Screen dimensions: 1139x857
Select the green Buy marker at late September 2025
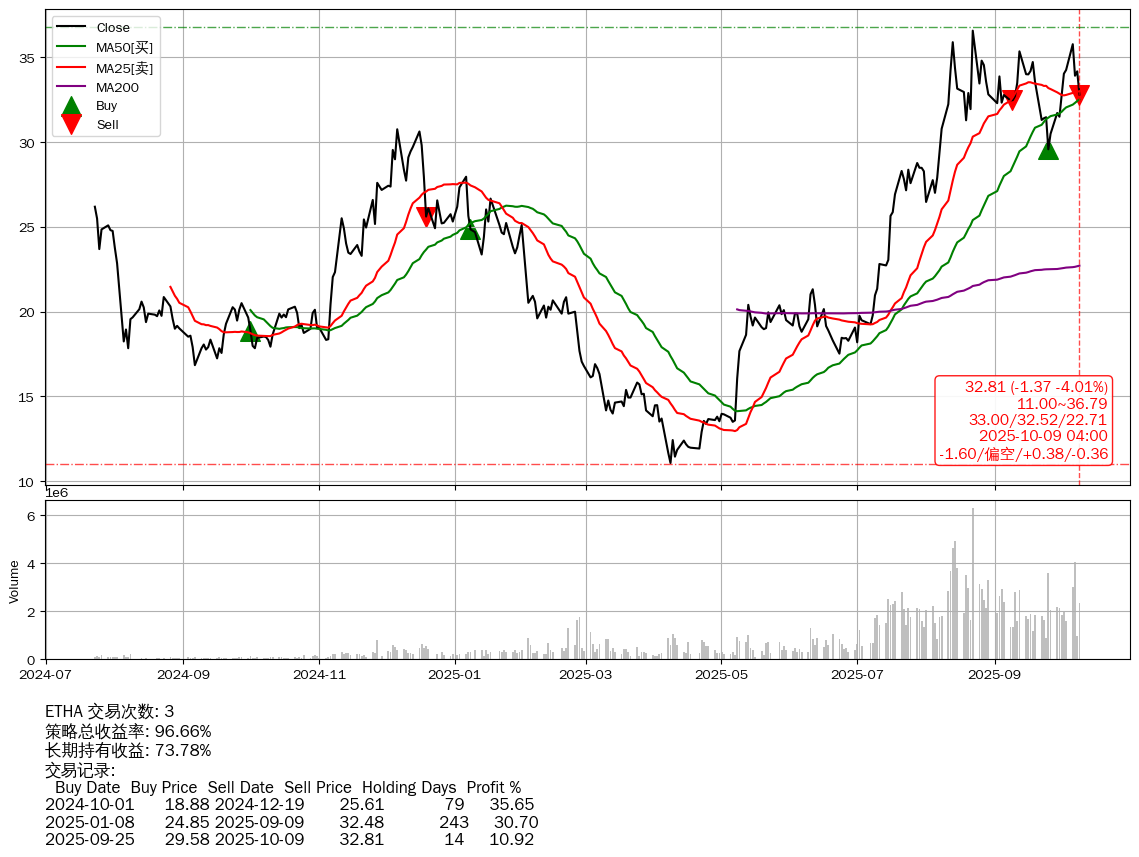(1048, 150)
